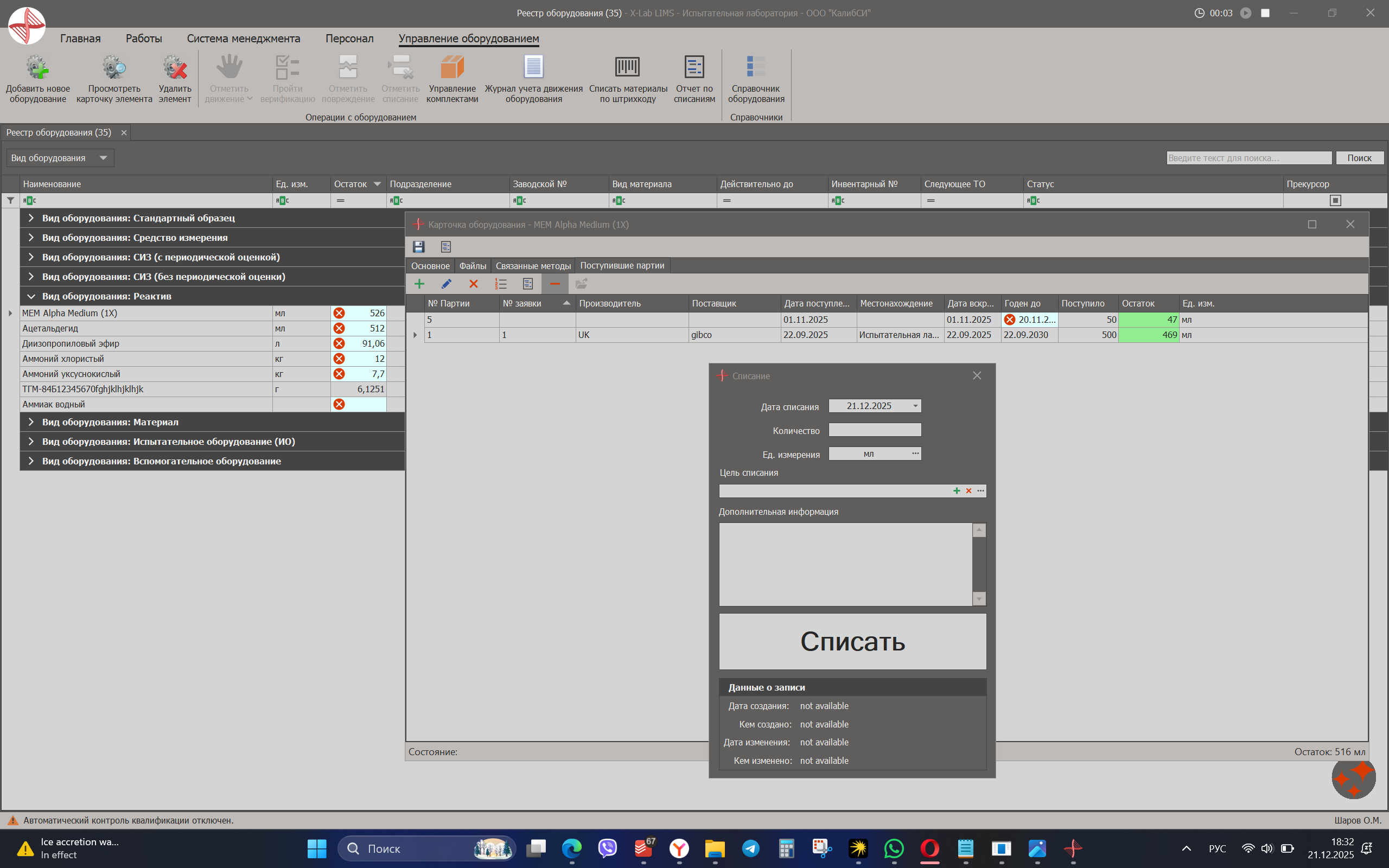Expand the Стандартный образец group

pos(31,218)
